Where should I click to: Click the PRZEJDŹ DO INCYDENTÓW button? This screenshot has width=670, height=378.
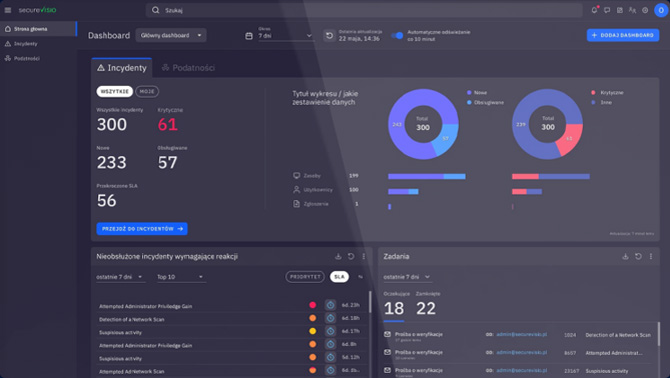142,229
